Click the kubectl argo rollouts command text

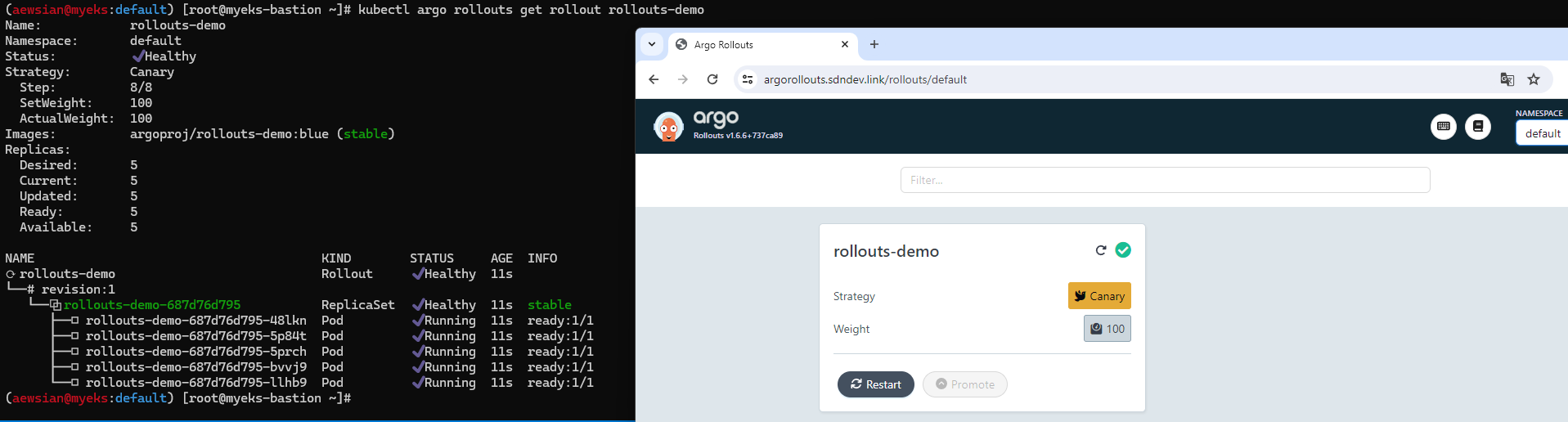point(531,10)
